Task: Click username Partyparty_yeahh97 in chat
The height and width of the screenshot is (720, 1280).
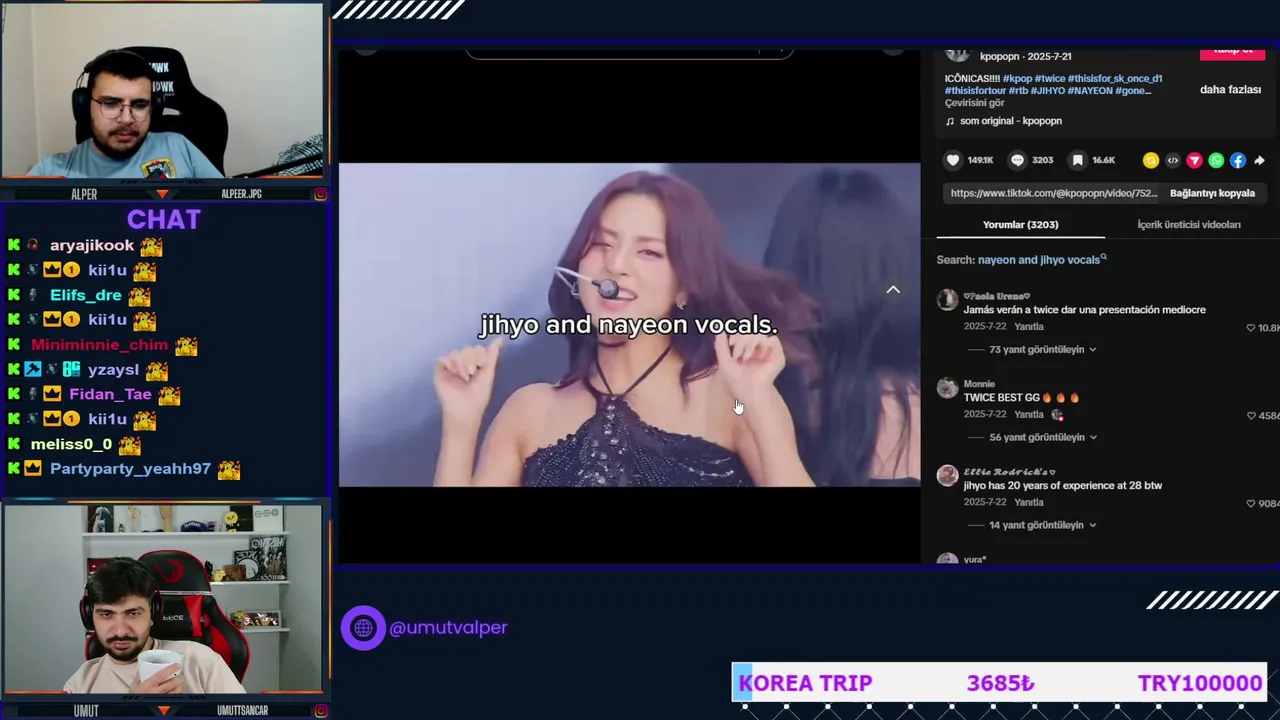Action: 131,469
